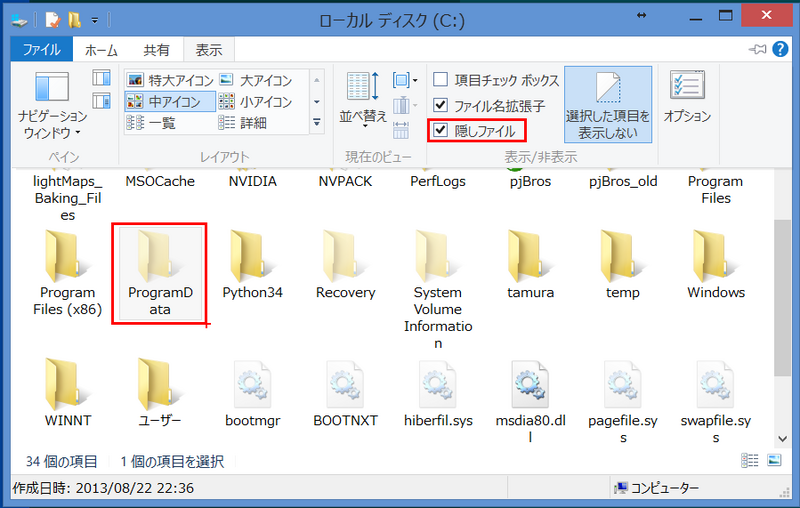Select the tamura folder

(531, 265)
